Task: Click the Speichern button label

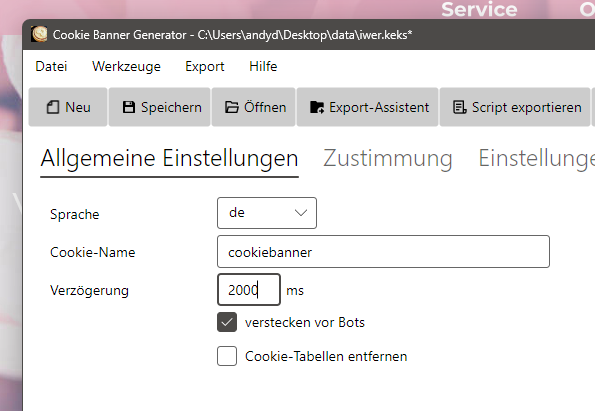Action: (x=171, y=107)
